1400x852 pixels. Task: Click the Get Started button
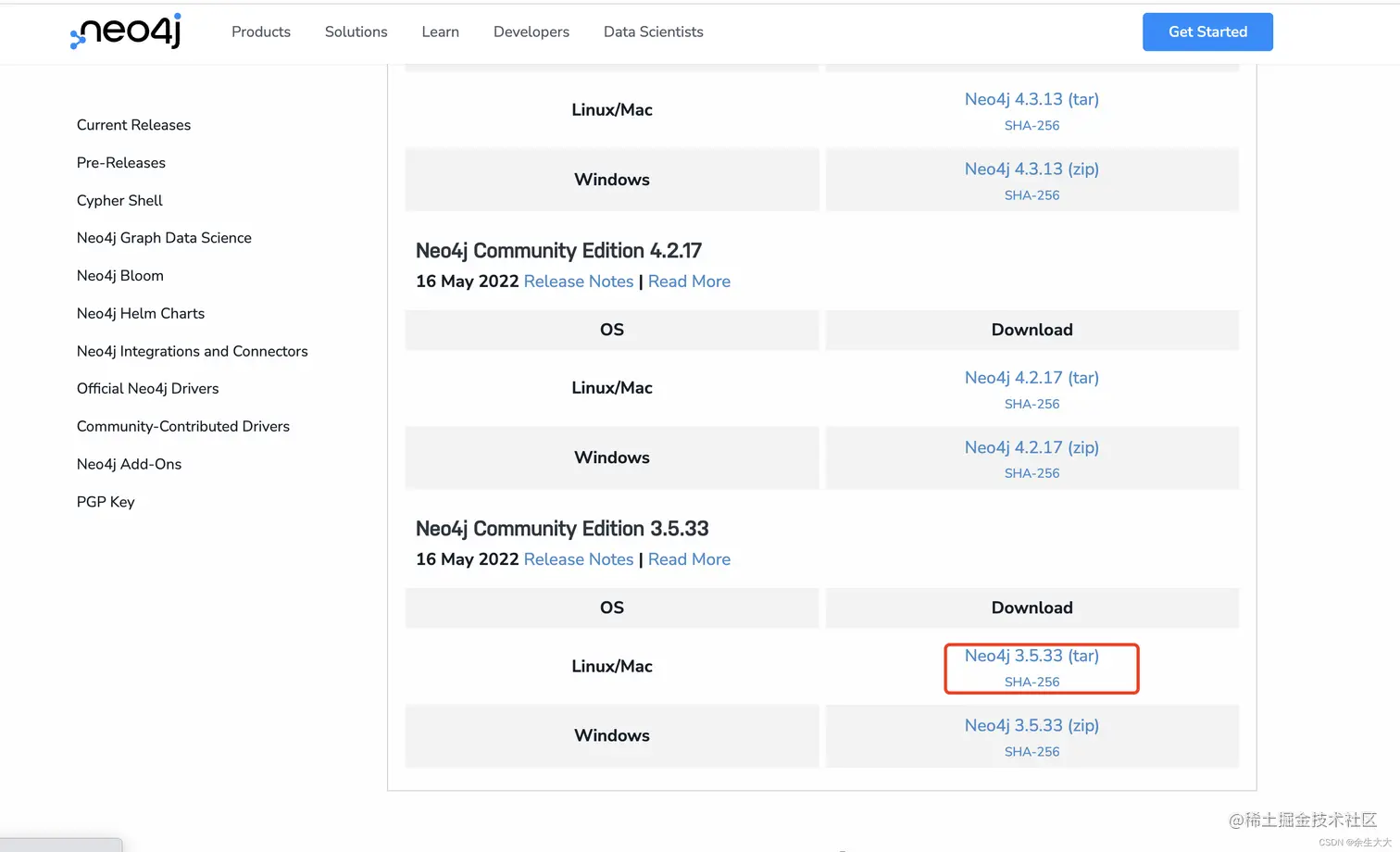click(x=1207, y=31)
